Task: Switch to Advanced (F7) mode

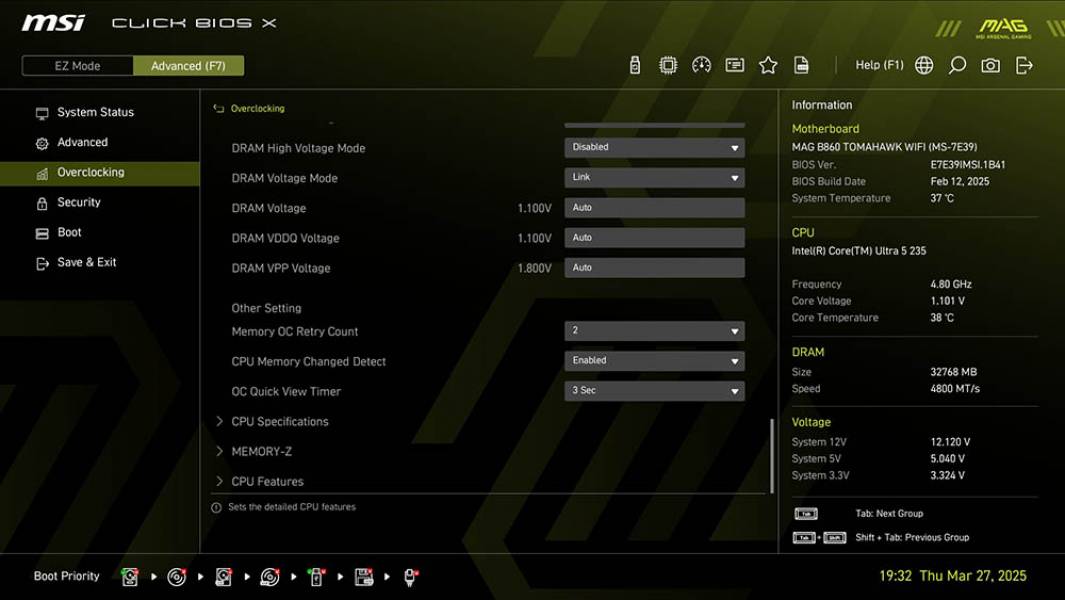Action: (188, 66)
